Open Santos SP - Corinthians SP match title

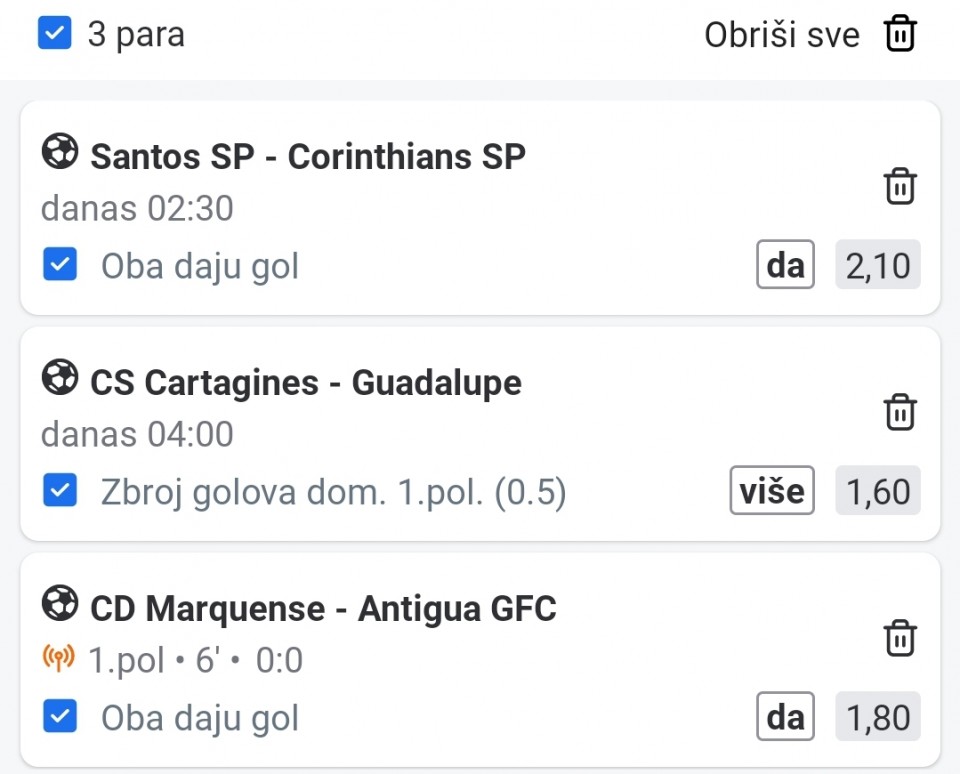(x=308, y=156)
